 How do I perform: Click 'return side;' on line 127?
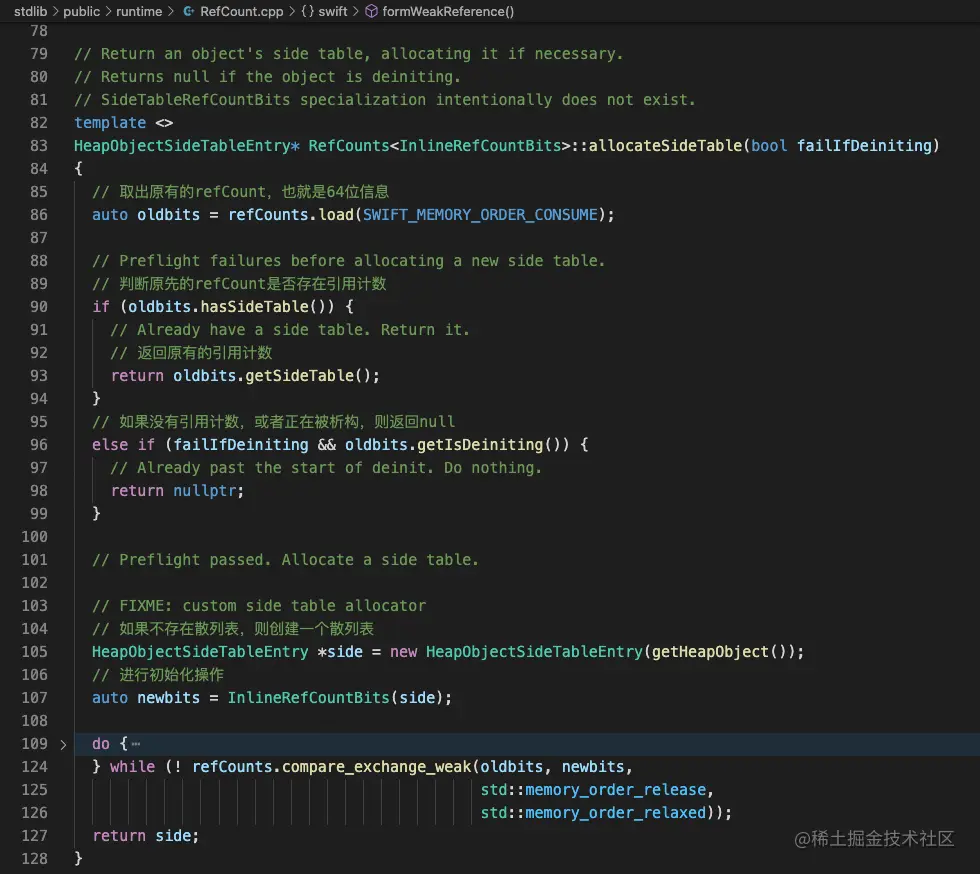pos(146,836)
